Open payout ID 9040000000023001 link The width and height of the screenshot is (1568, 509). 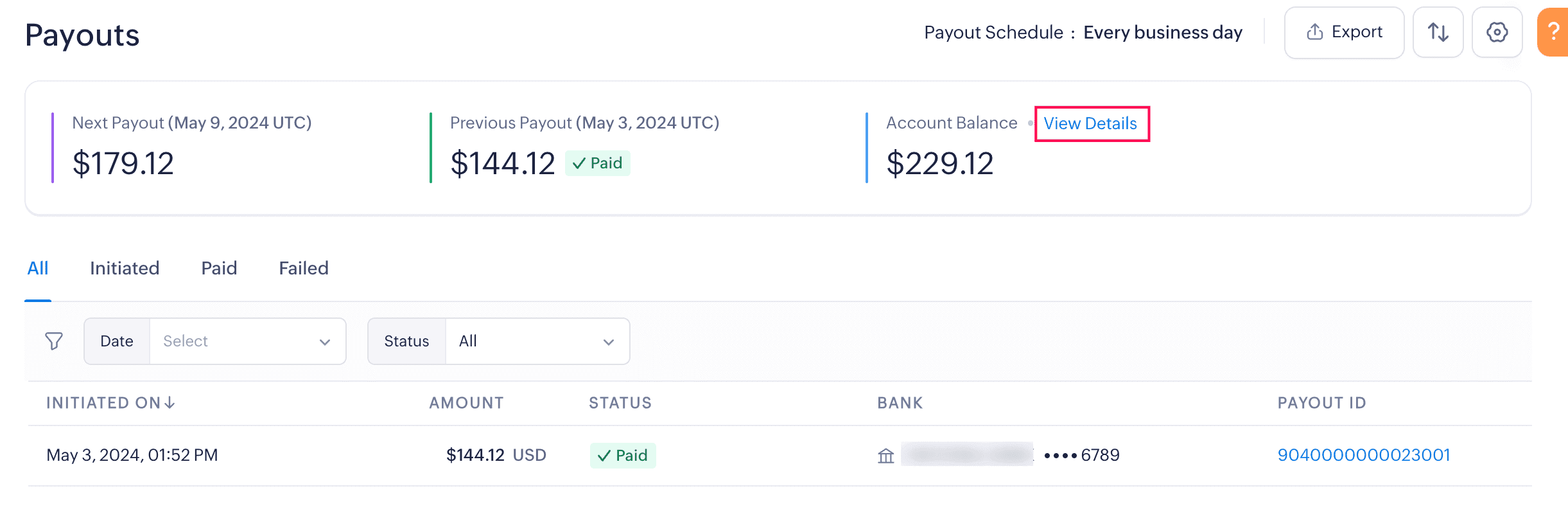(x=1364, y=455)
